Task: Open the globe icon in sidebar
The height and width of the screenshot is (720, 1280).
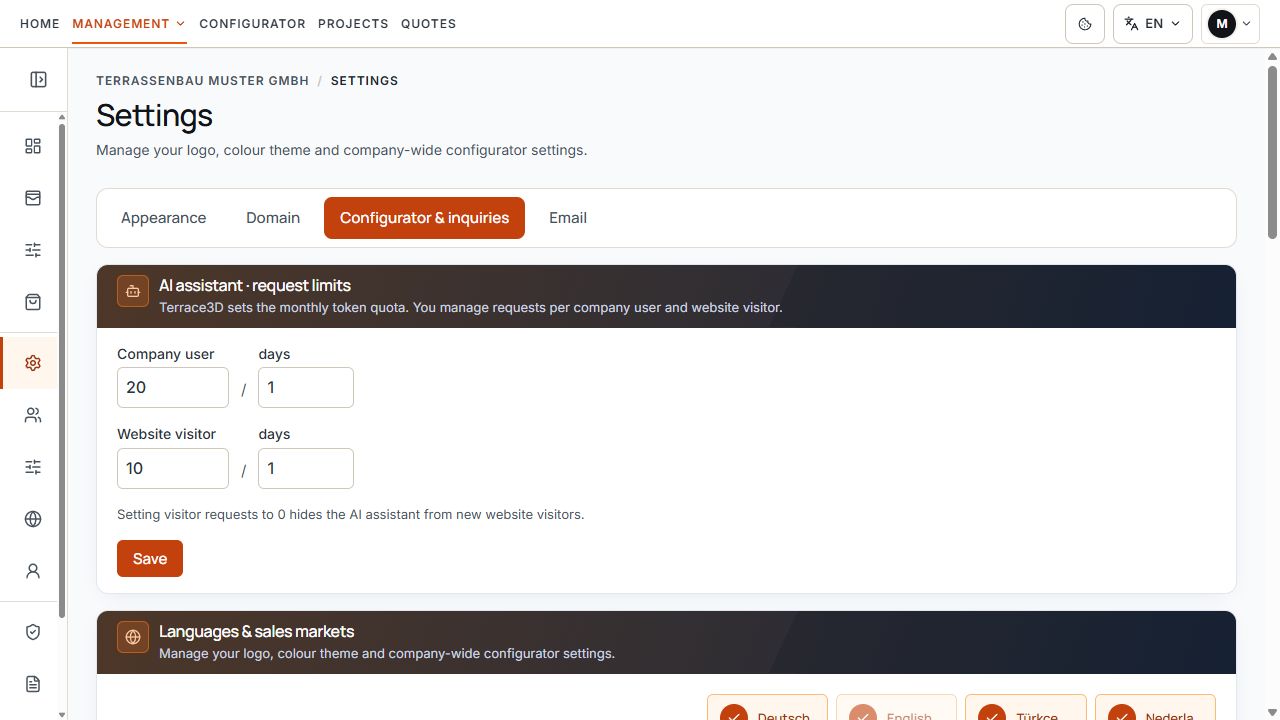Action: [33, 519]
